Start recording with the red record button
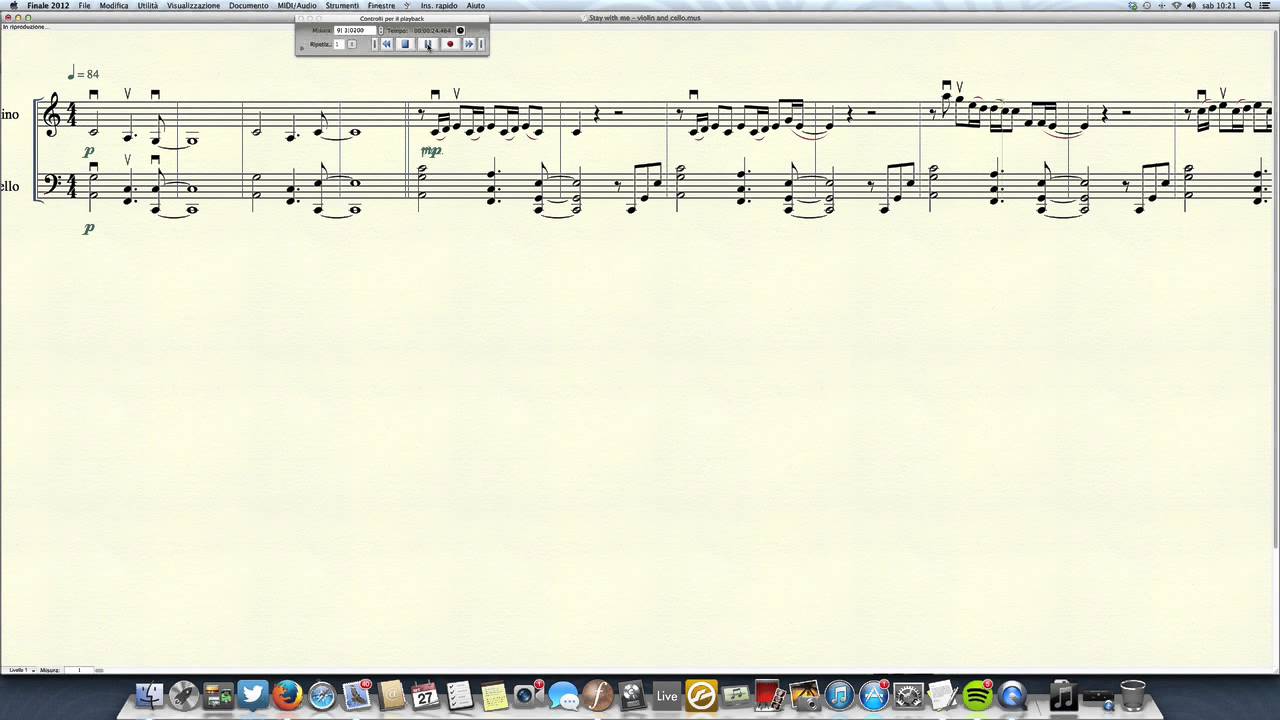 pyautogui.click(x=450, y=44)
